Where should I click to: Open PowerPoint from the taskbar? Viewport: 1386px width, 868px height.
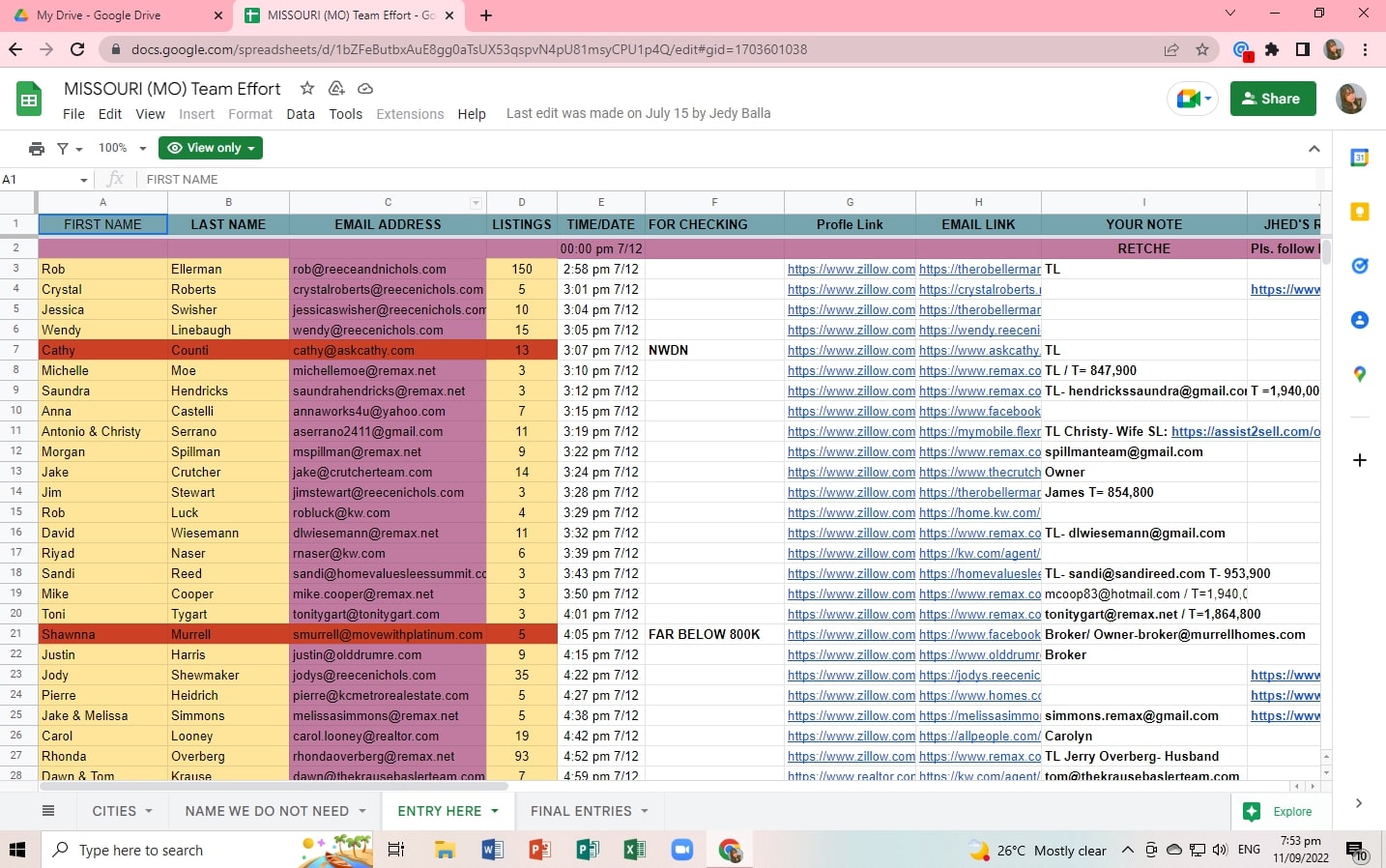tap(539, 850)
